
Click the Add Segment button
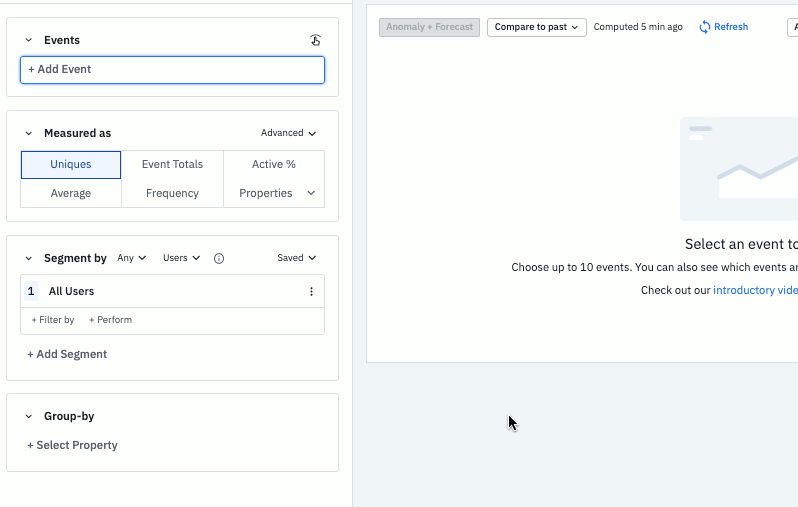67,354
